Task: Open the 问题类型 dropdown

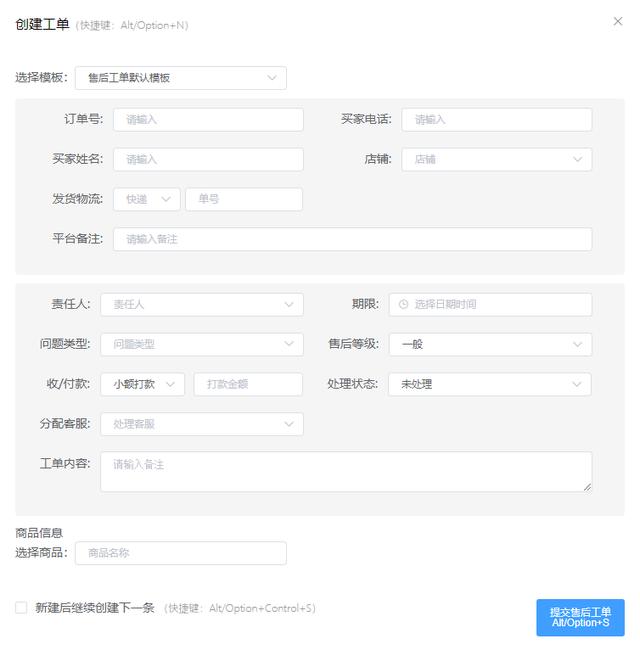Action: pyautogui.click(x=201, y=344)
